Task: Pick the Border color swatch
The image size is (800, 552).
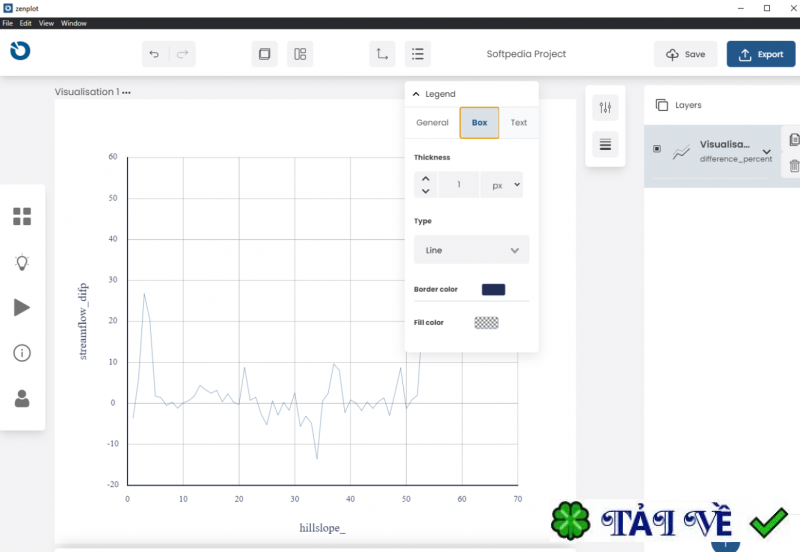Action: (493, 289)
